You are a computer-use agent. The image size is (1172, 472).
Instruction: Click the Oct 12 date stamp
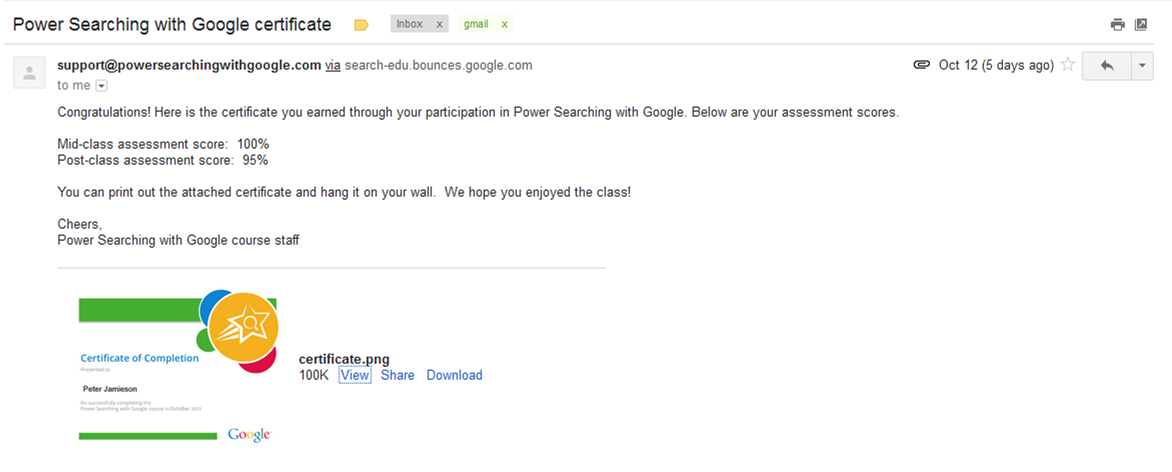pos(996,65)
